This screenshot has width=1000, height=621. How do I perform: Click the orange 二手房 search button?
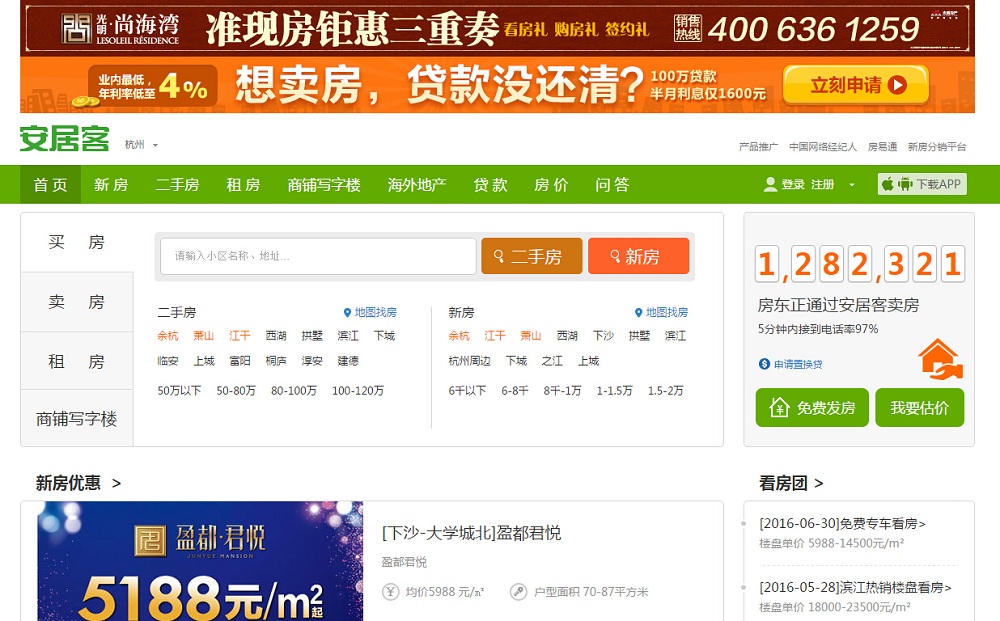(x=532, y=256)
